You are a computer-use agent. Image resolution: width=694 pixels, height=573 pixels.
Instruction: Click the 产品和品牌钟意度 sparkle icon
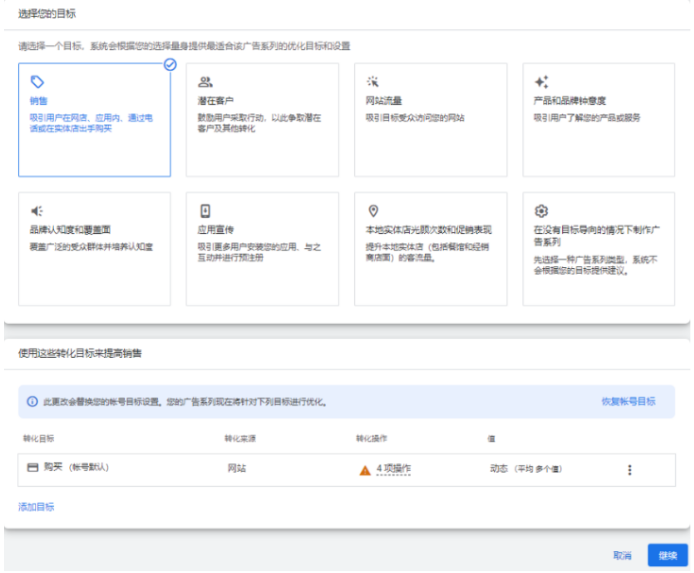pyautogui.click(x=541, y=82)
